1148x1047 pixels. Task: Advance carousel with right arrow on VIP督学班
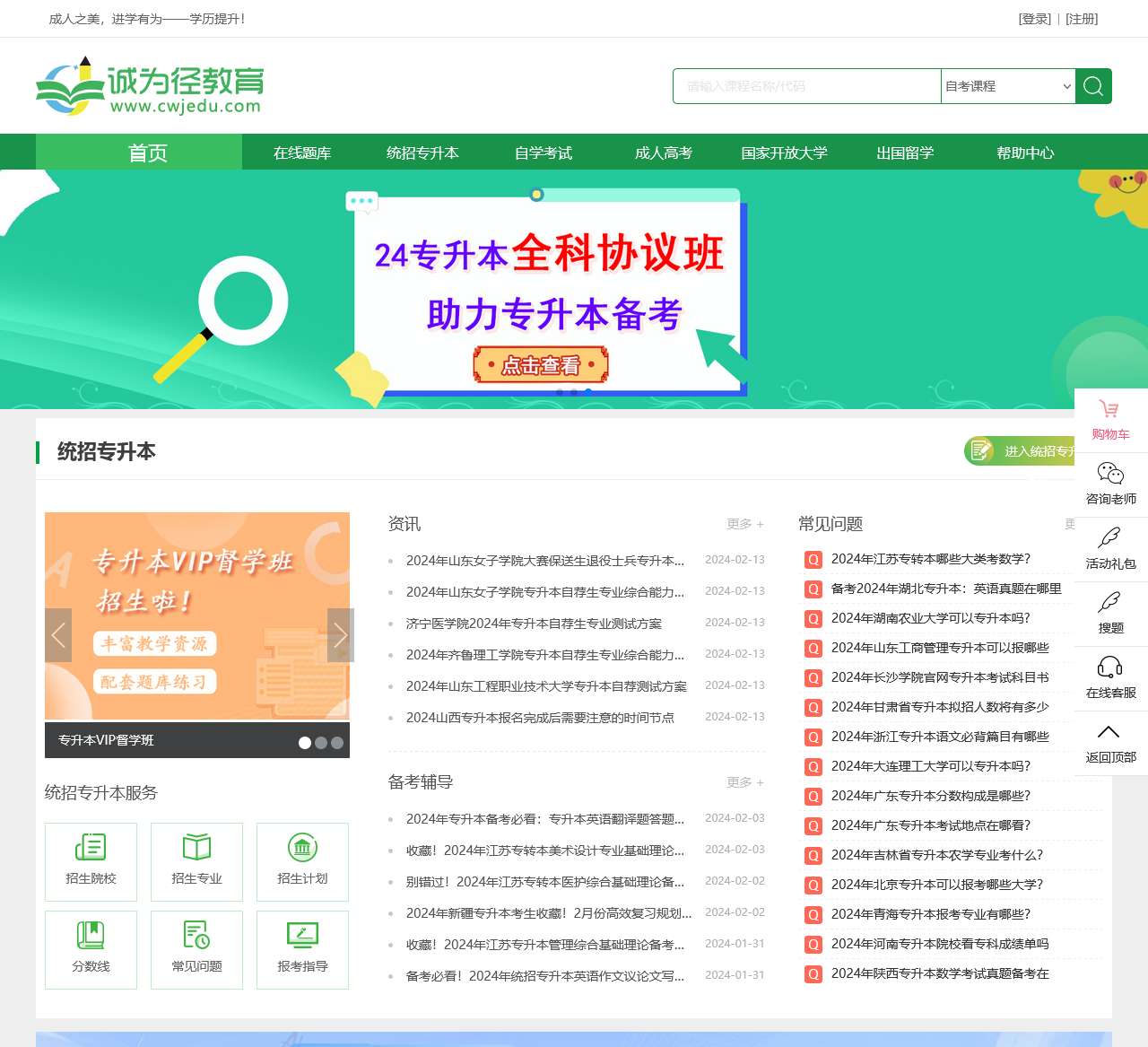coord(341,635)
